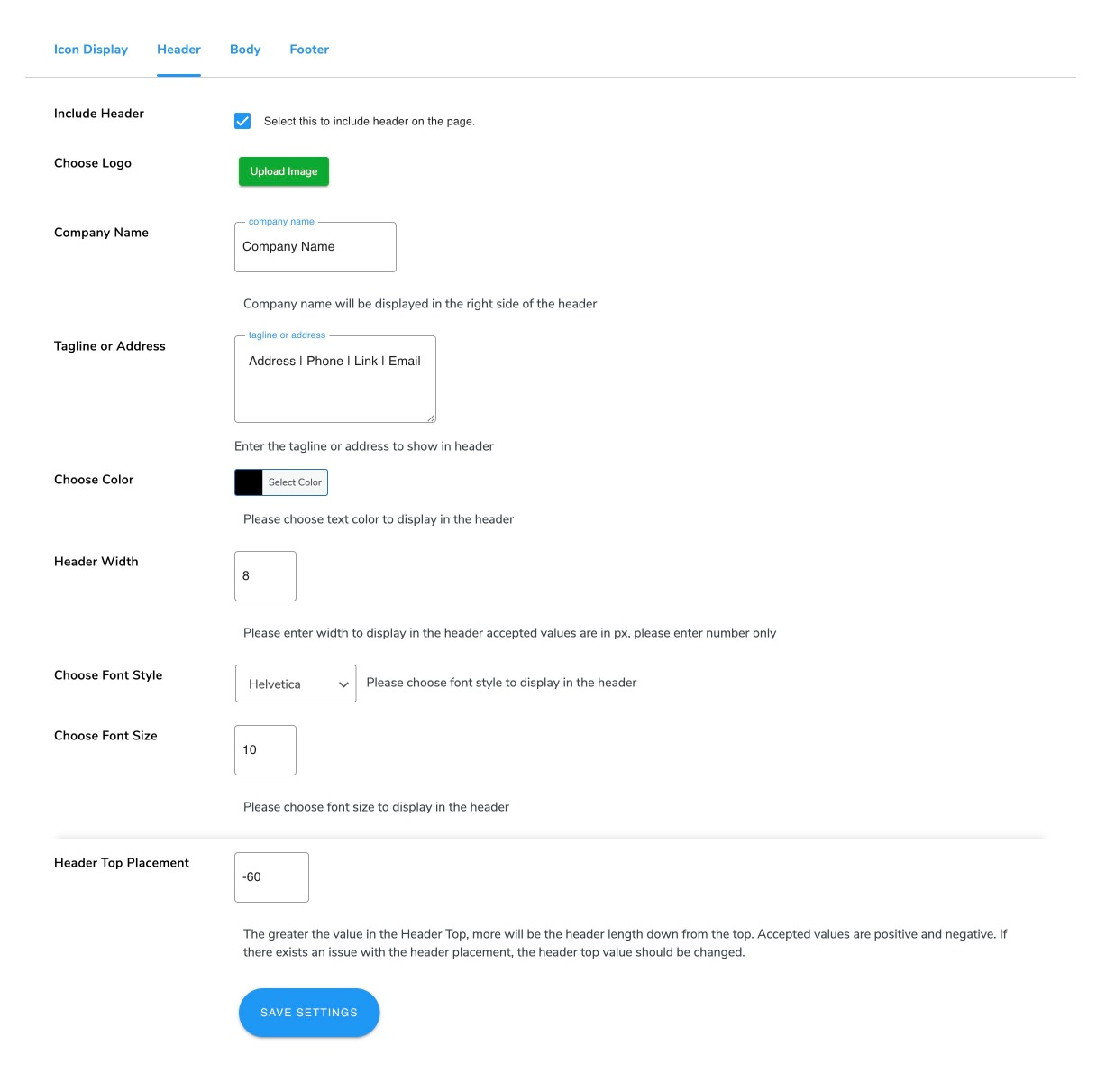The image size is (1115, 1092).
Task: Focus the Choose Font Size field showing 10
Action: tap(264, 749)
